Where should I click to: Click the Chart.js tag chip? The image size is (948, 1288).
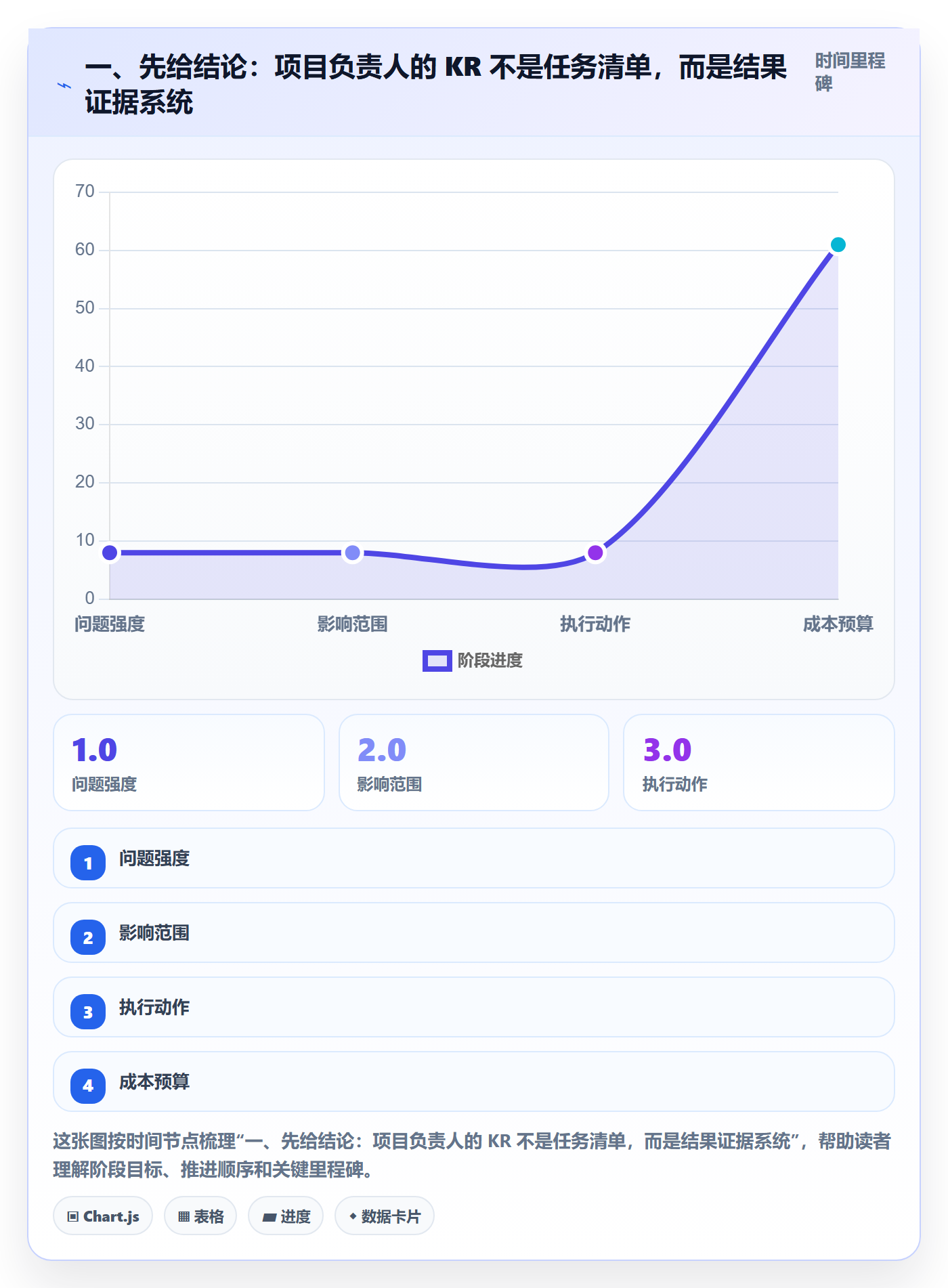pyautogui.click(x=103, y=1216)
